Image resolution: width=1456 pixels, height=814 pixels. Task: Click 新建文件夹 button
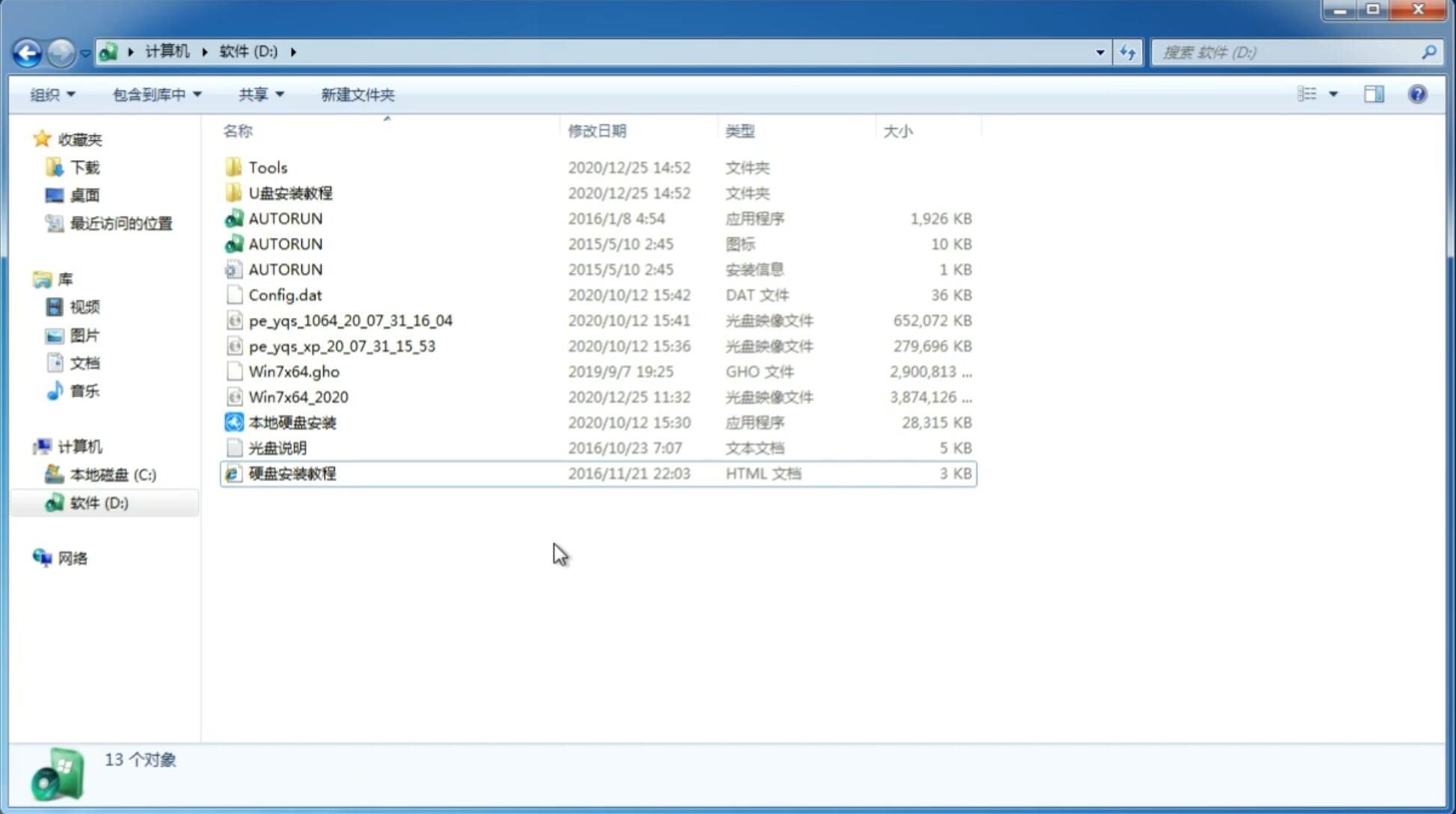click(x=358, y=94)
